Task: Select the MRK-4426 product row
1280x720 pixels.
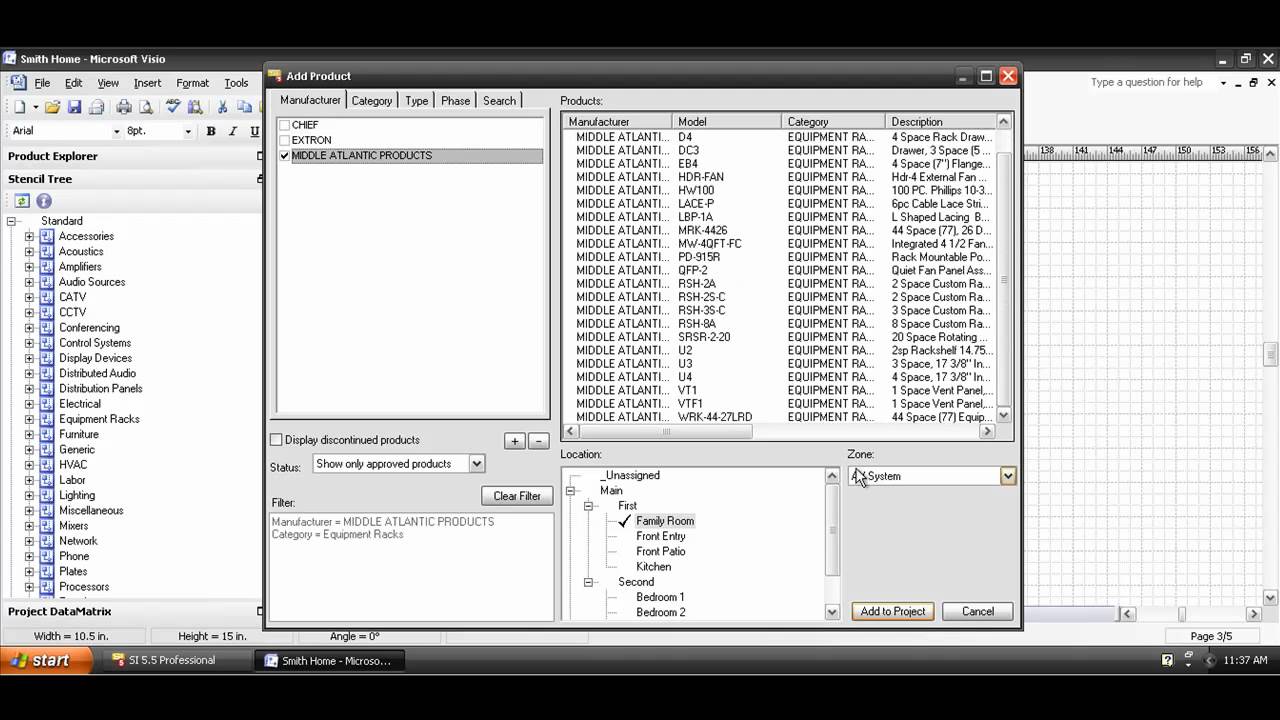Action: click(778, 230)
